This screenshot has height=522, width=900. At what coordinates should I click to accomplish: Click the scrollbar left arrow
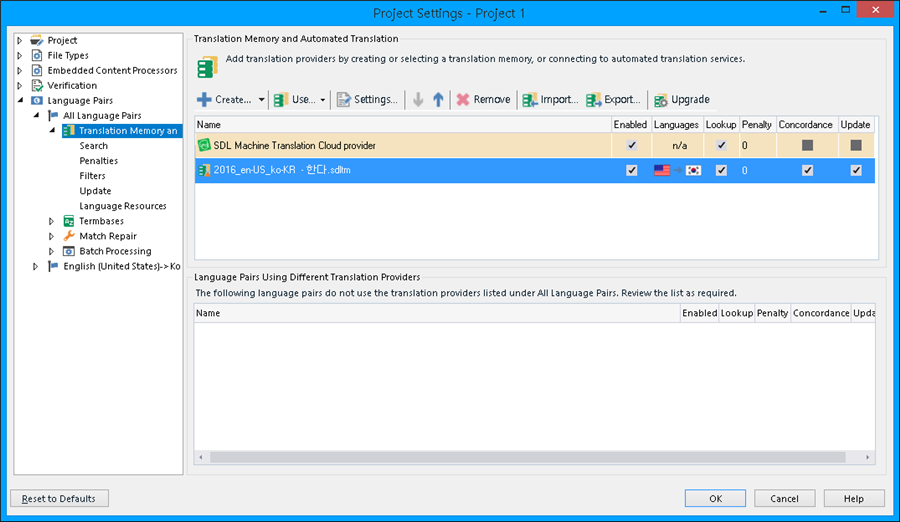[x=201, y=457]
